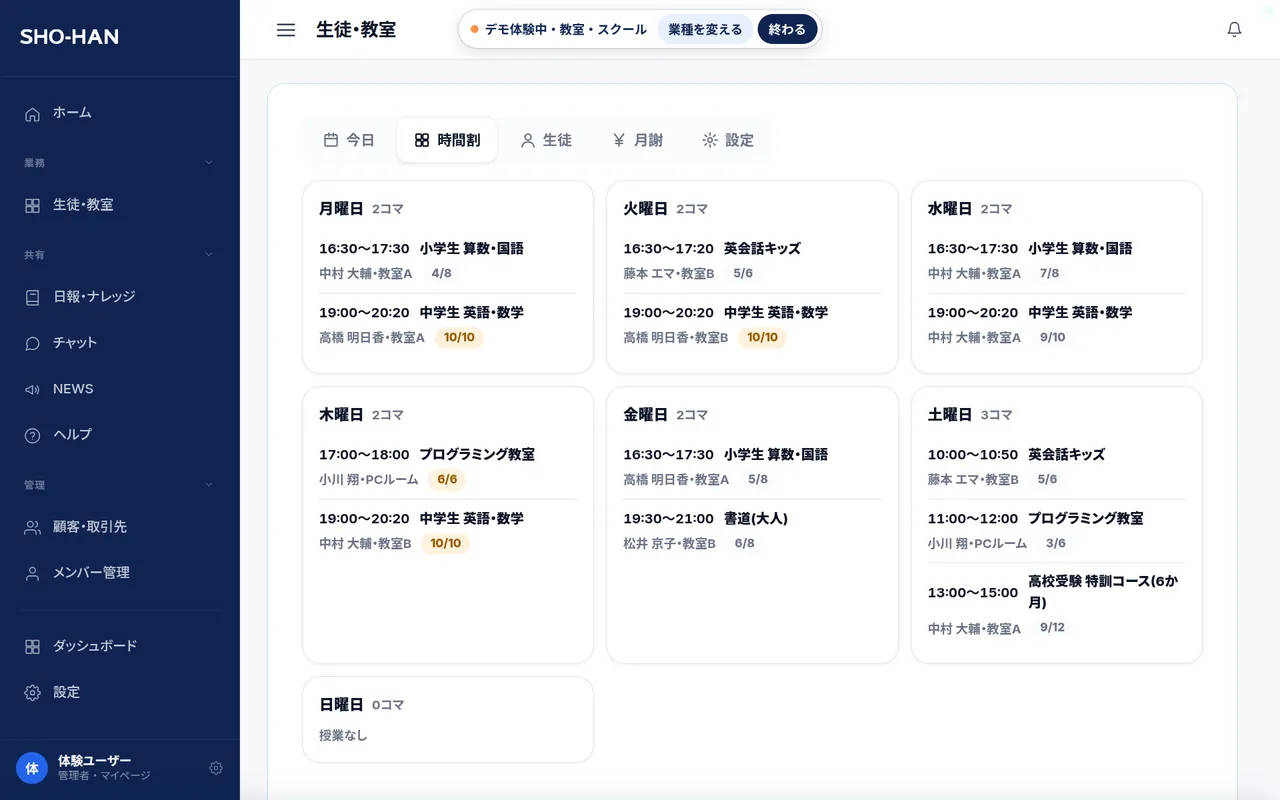Switch to the 今日 tab
The width and height of the screenshot is (1280, 800).
click(x=349, y=140)
